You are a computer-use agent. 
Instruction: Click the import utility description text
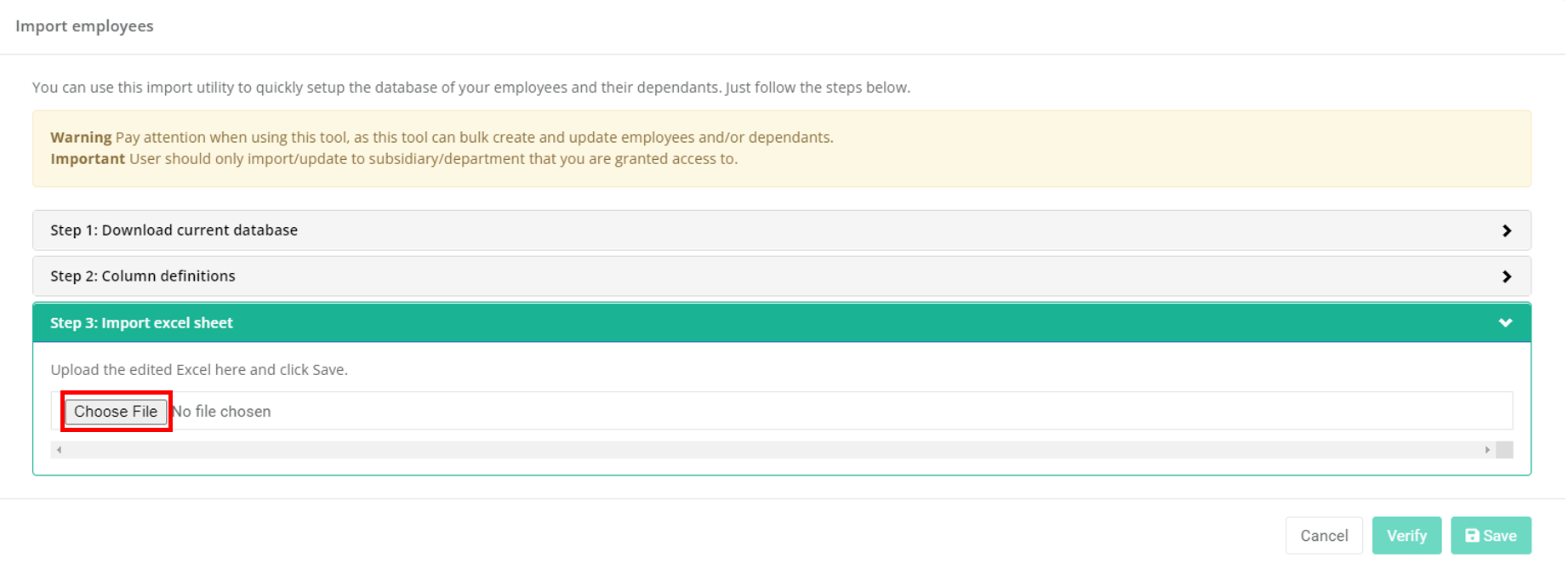470,88
